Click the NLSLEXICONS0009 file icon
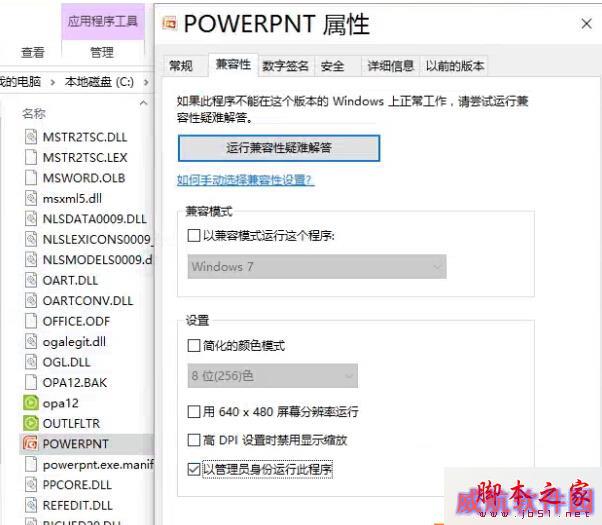Screen dimensions: 602x525 31,239
